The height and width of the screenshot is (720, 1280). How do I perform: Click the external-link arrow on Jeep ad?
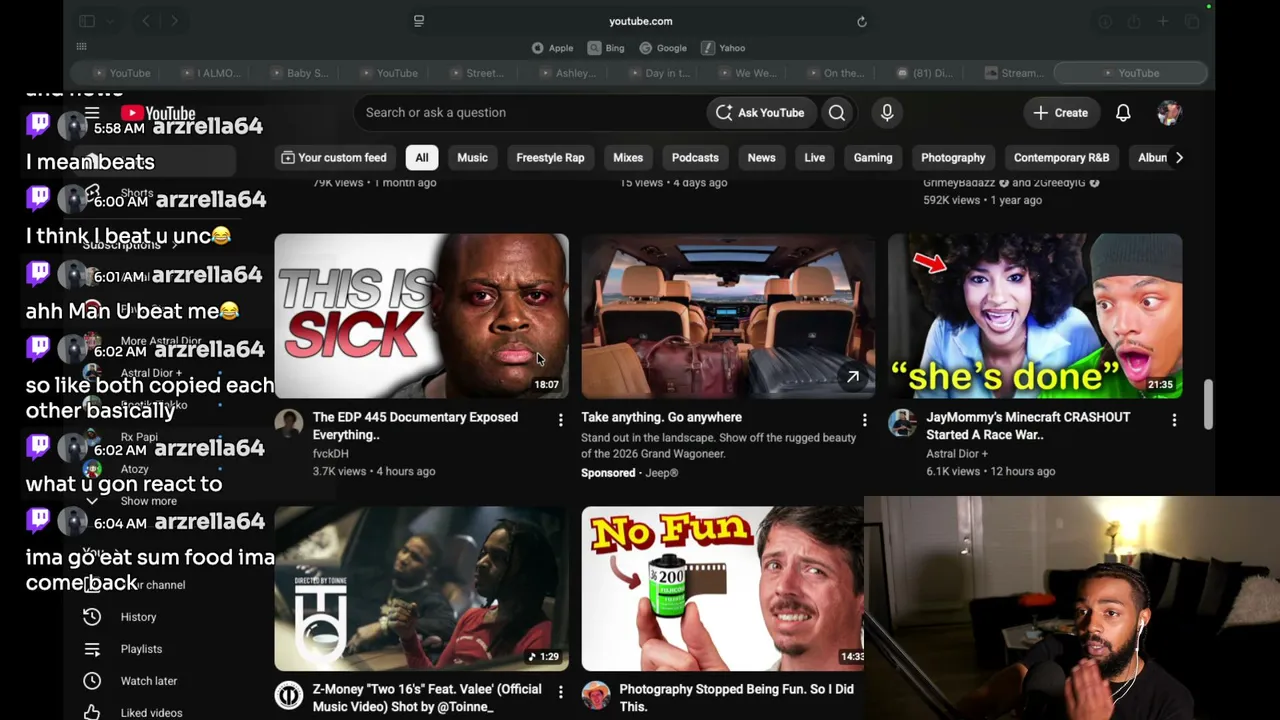coord(853,377)
